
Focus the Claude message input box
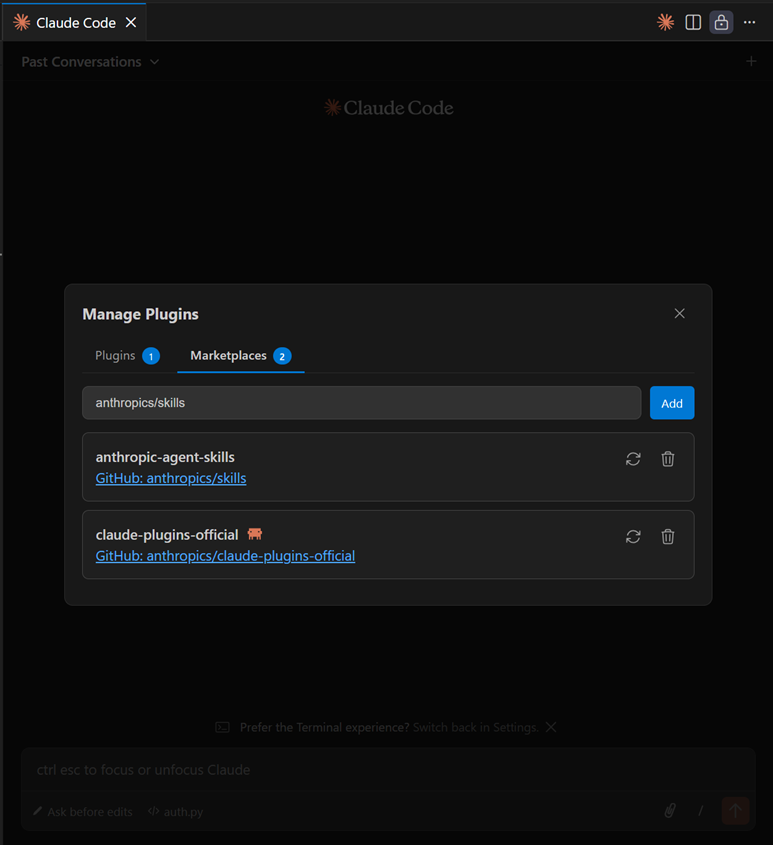(388, 770)
